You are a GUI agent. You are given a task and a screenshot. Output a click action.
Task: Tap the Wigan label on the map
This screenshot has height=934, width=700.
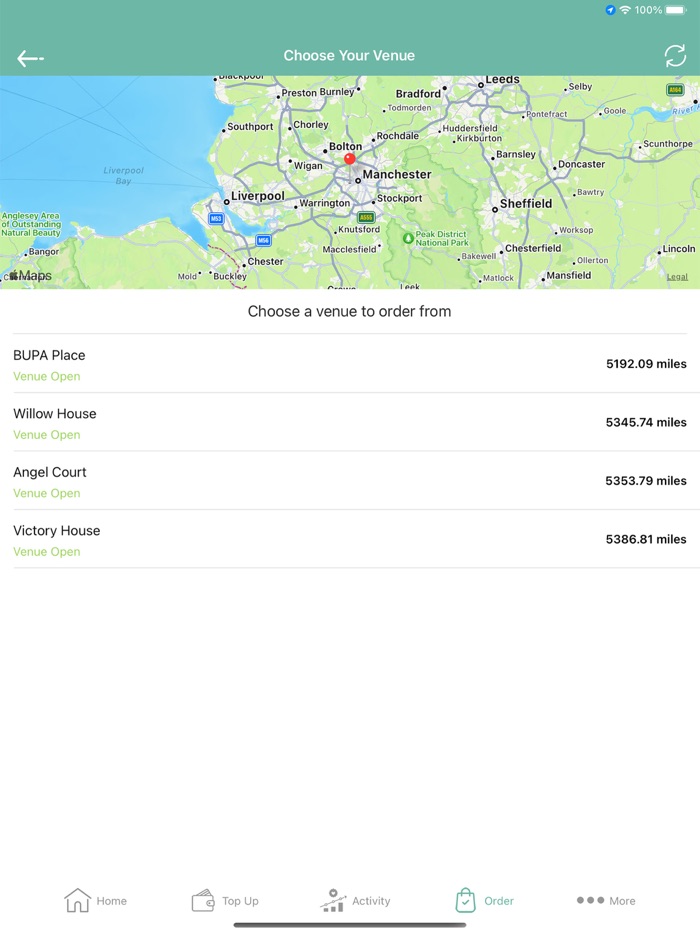(x=308, y=166)
